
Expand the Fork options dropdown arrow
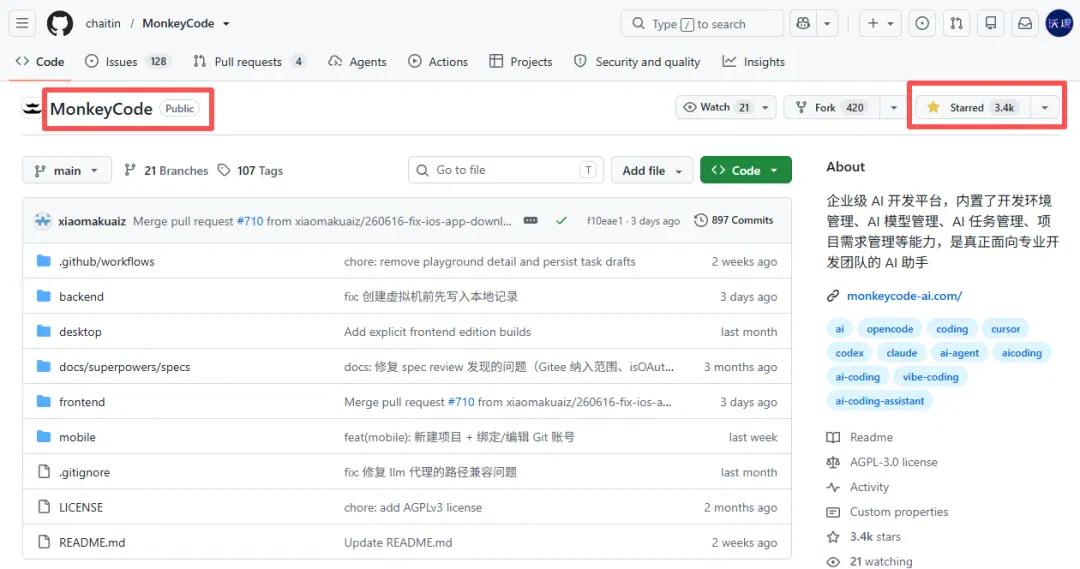point(893,107)
